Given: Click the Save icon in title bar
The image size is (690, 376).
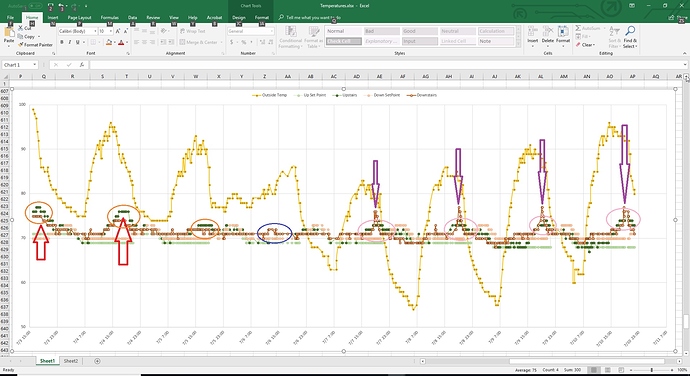Looking at the screenshot, I should [x=51, y=6].
